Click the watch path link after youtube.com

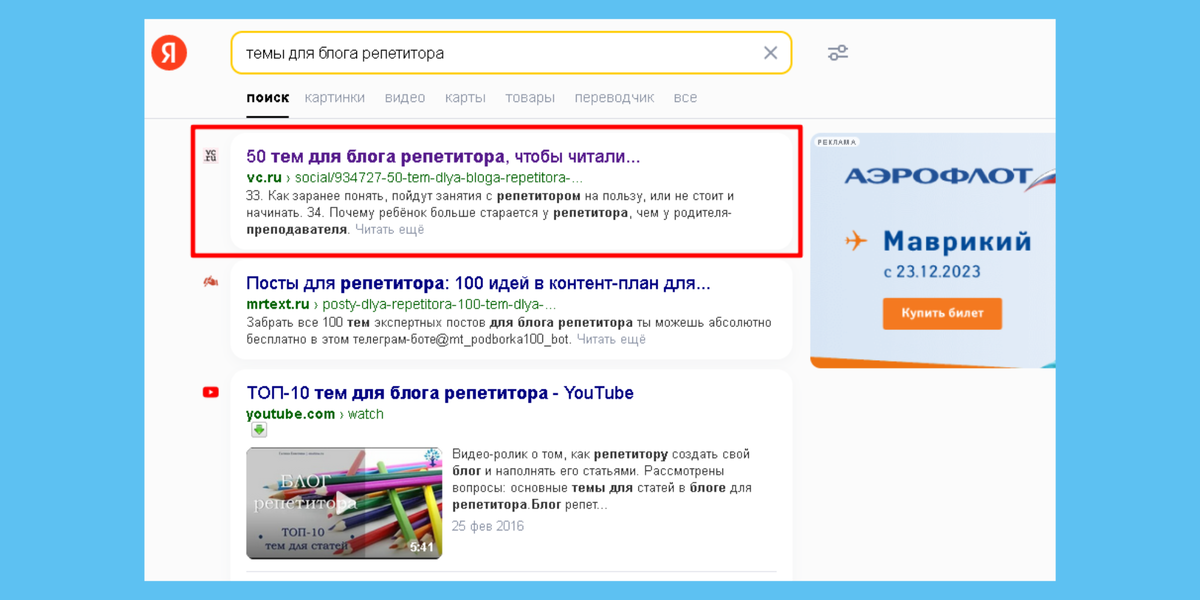coord(365,414)
